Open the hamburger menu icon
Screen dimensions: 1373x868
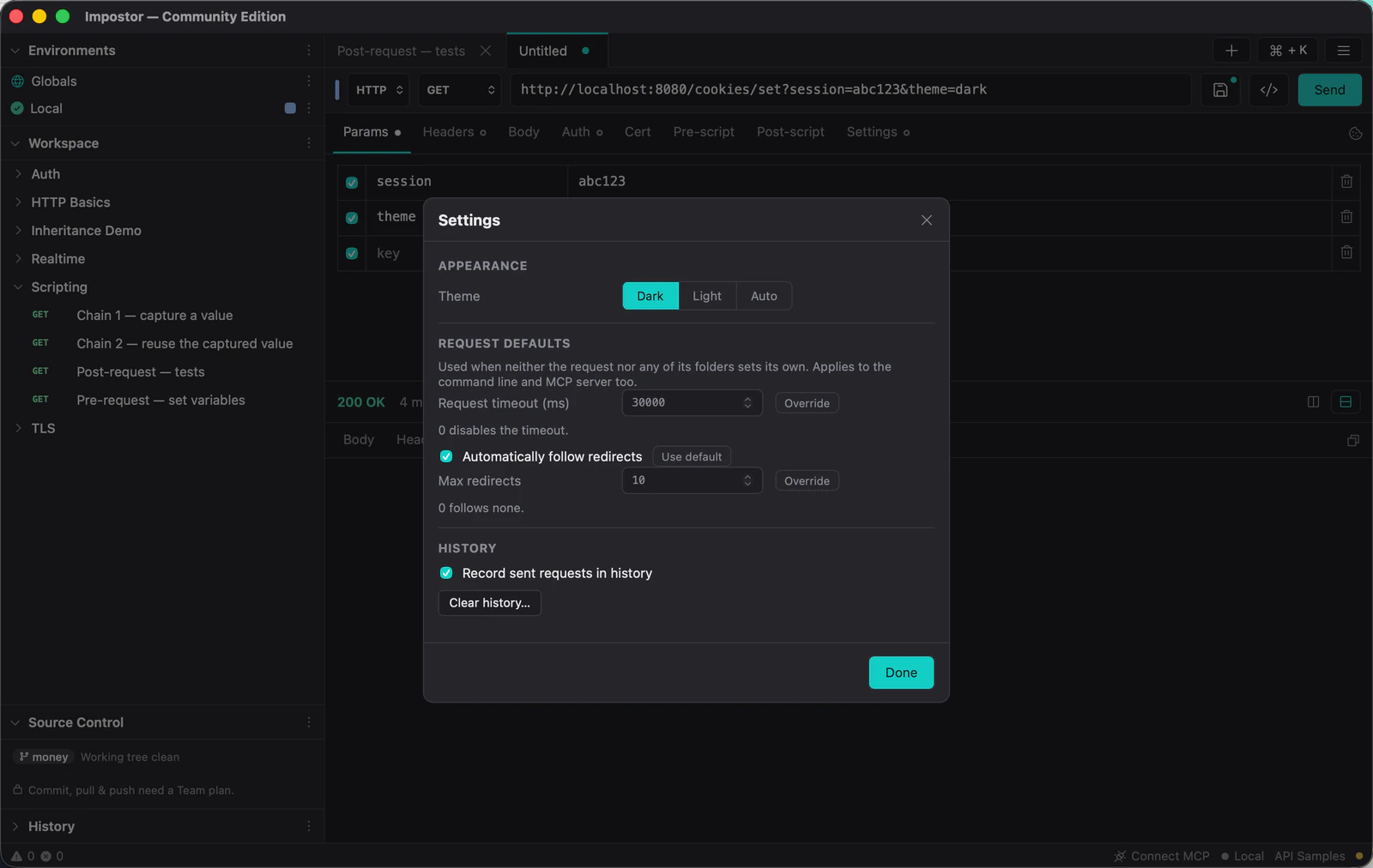[x=1344, y=51]
